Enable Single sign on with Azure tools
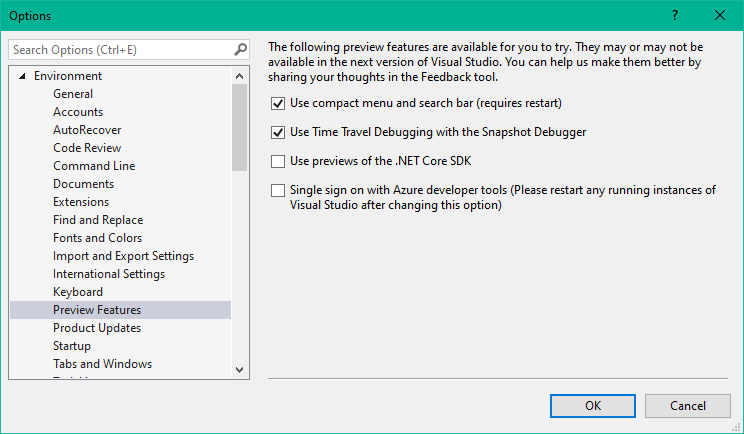744x434 pixels. (278, 190)
